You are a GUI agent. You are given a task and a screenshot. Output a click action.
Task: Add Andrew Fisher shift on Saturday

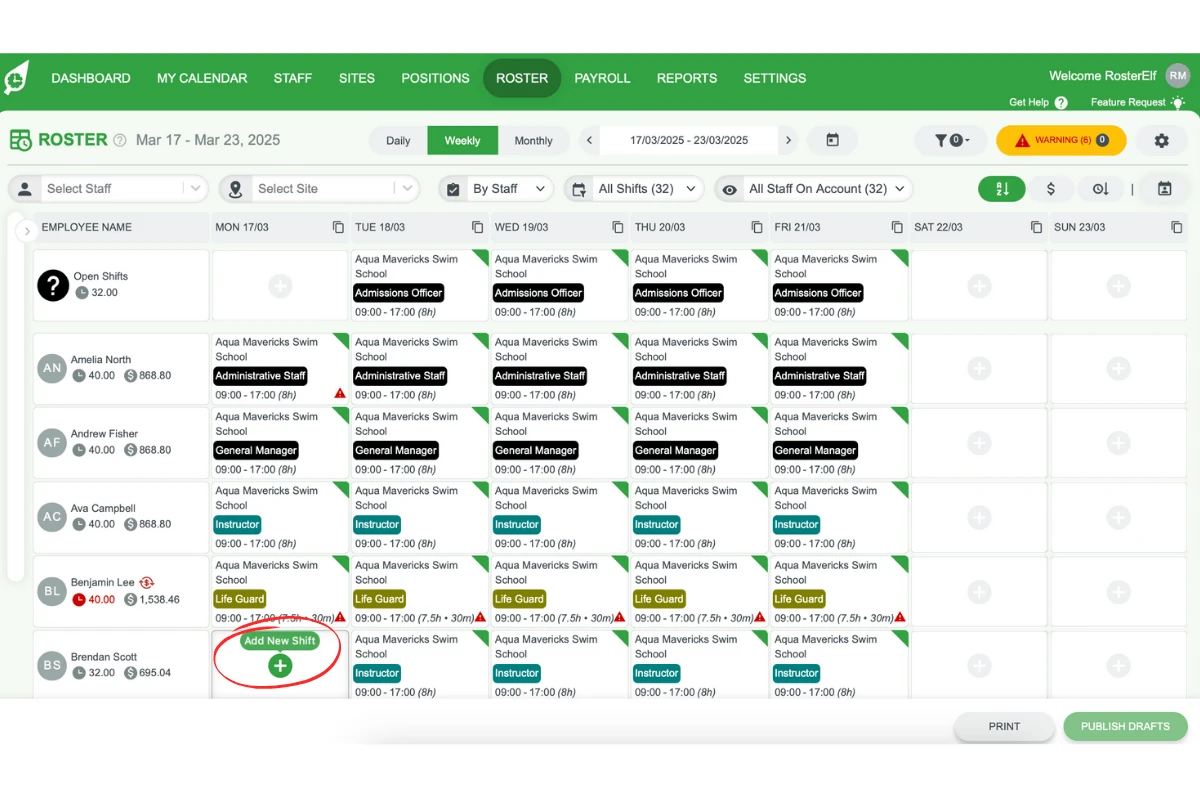tap(979, 443)
